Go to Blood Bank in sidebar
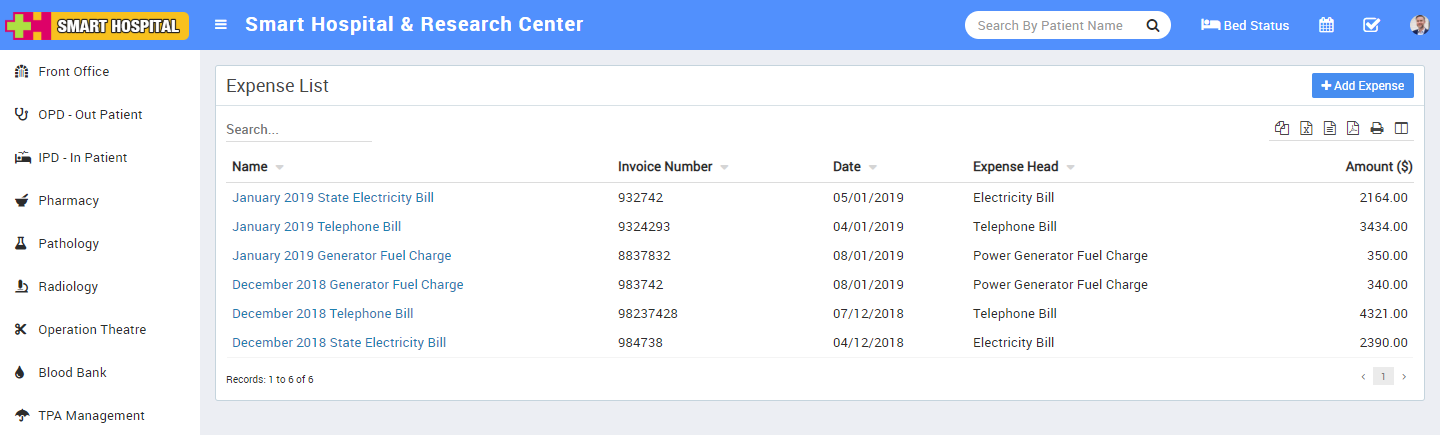Viewport: 1440px width, 435px height. (x=72, y=373)
